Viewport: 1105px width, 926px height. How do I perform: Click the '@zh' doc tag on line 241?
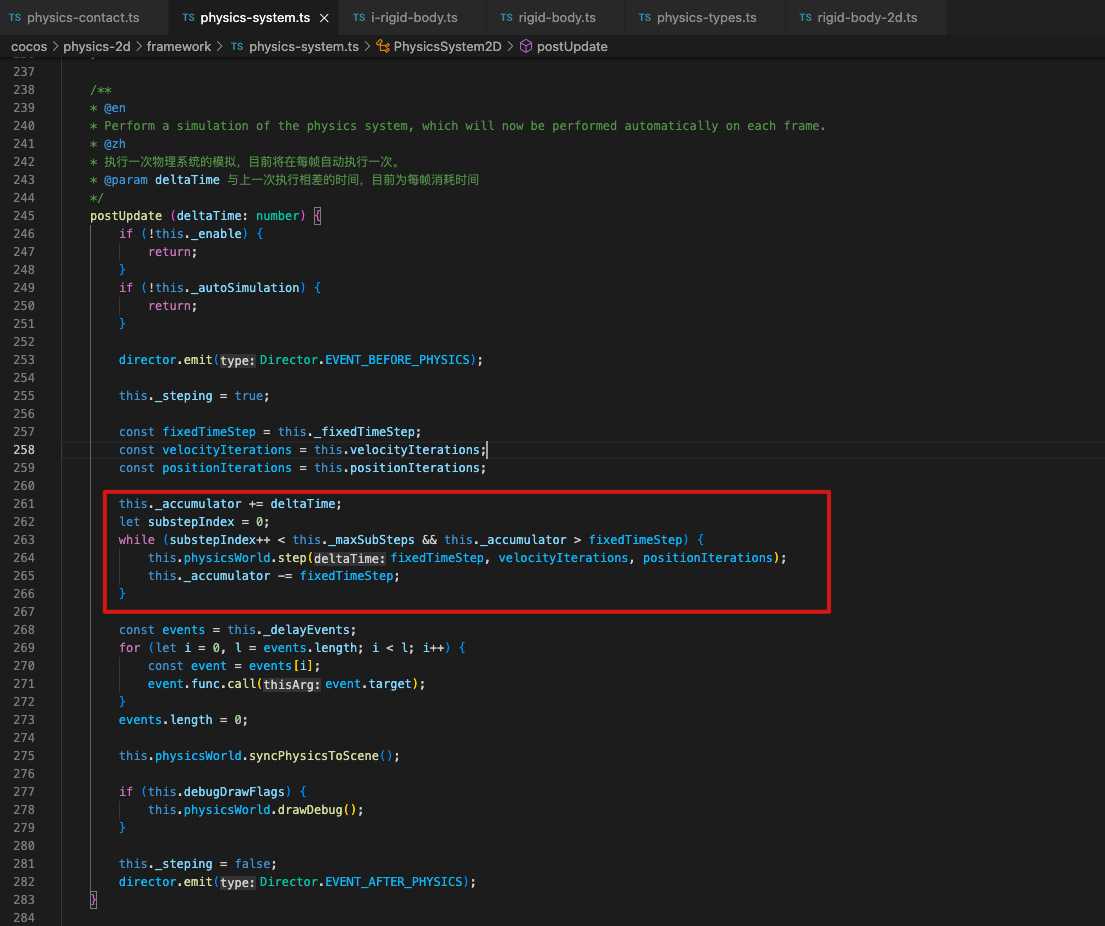[x=115, y=144]
